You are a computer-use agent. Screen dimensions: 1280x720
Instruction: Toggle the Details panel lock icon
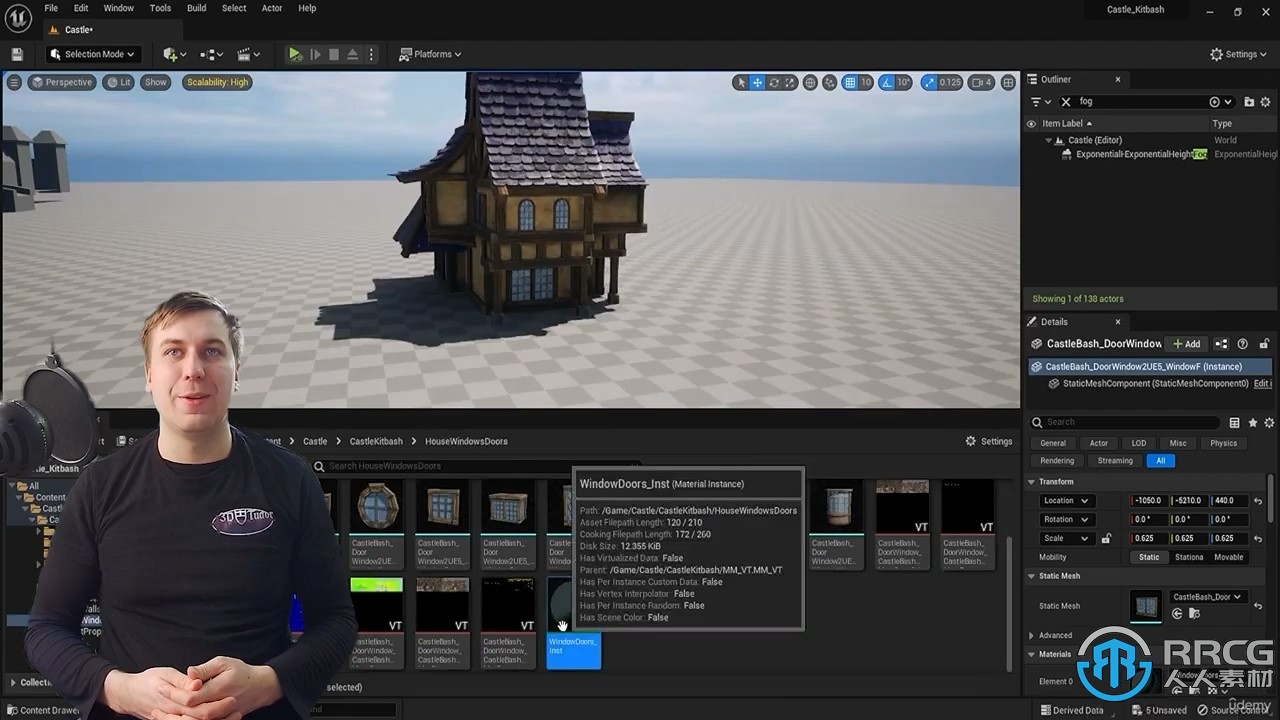click(x=1264, y=344)
